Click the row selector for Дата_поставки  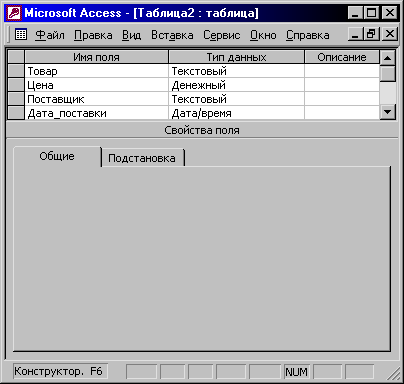(x=16, y=113)
